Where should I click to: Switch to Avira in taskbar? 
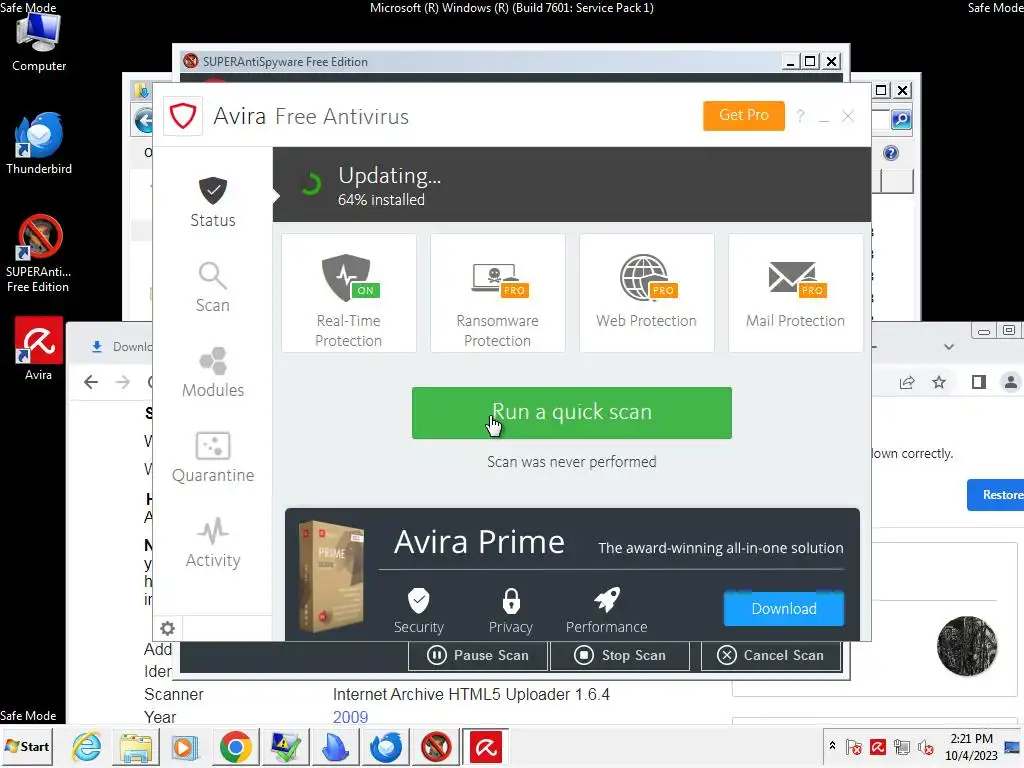point(486,747)
